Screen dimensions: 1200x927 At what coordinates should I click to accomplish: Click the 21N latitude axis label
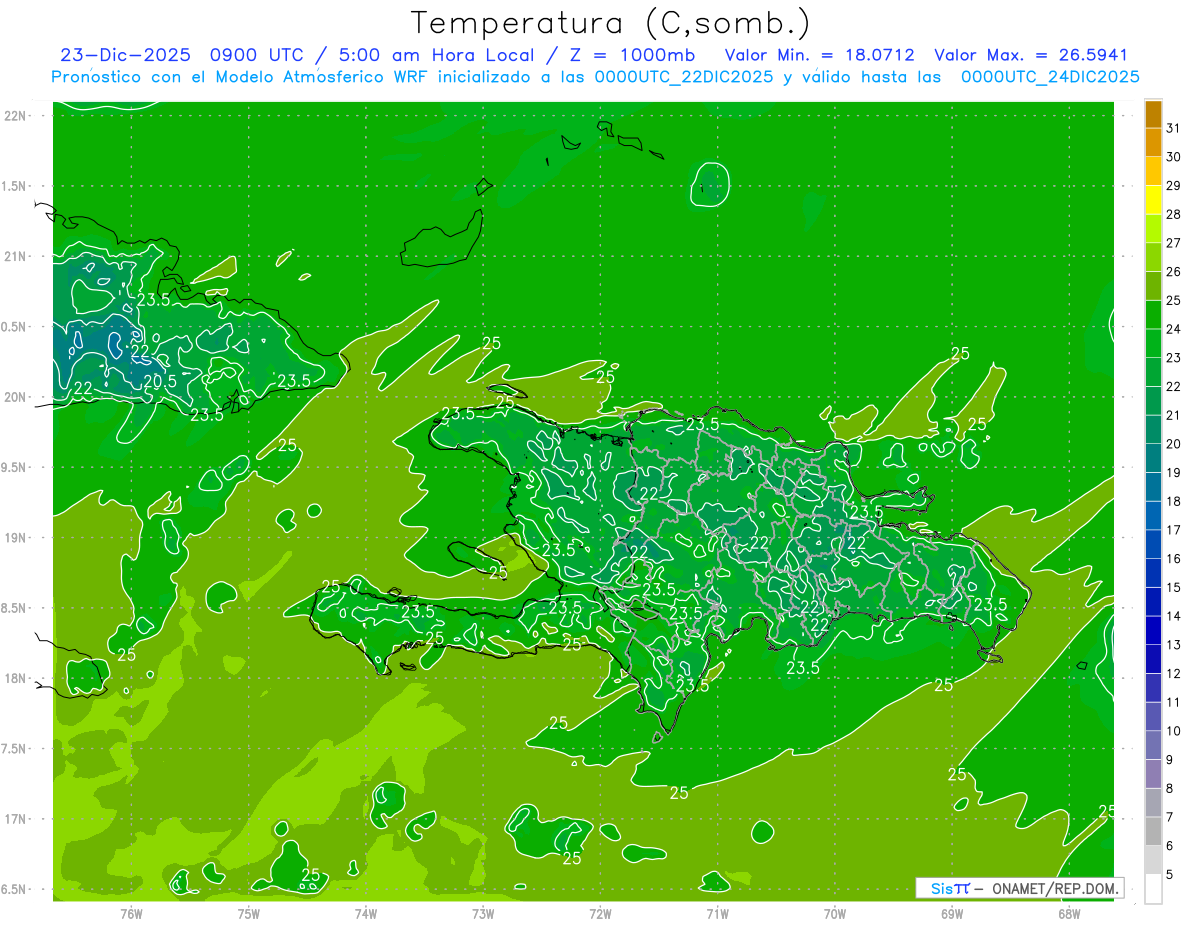[x=16, y=257]
